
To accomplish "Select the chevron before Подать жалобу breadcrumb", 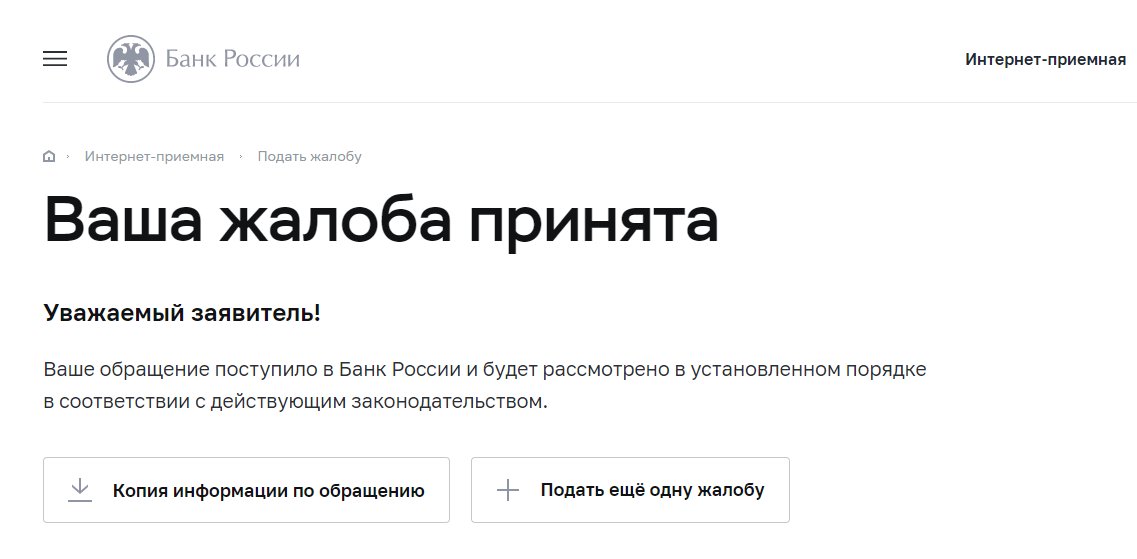I will (x=241, y=157).
